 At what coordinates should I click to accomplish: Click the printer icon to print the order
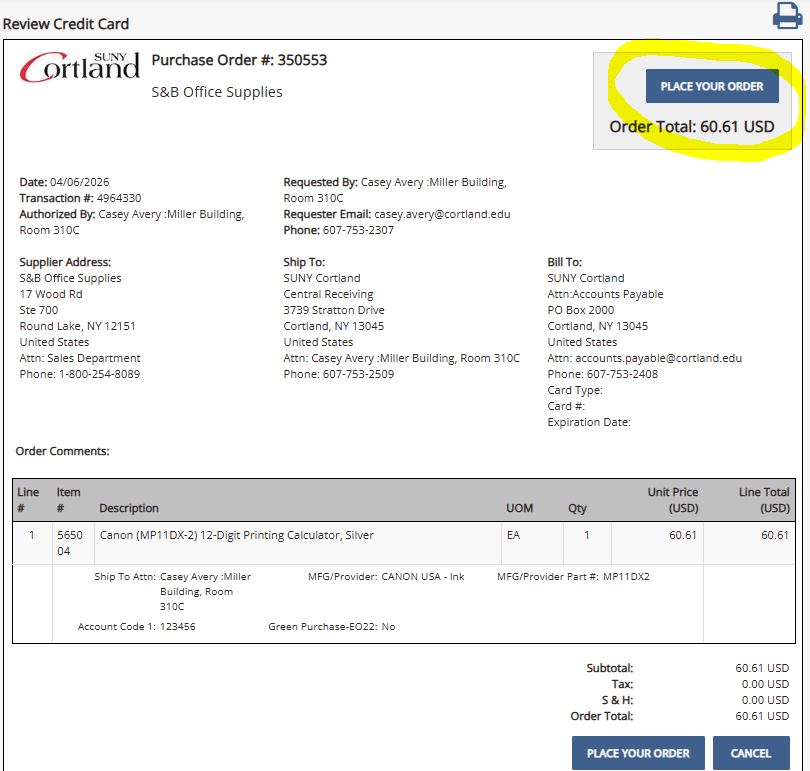click(x=784, y=17)
